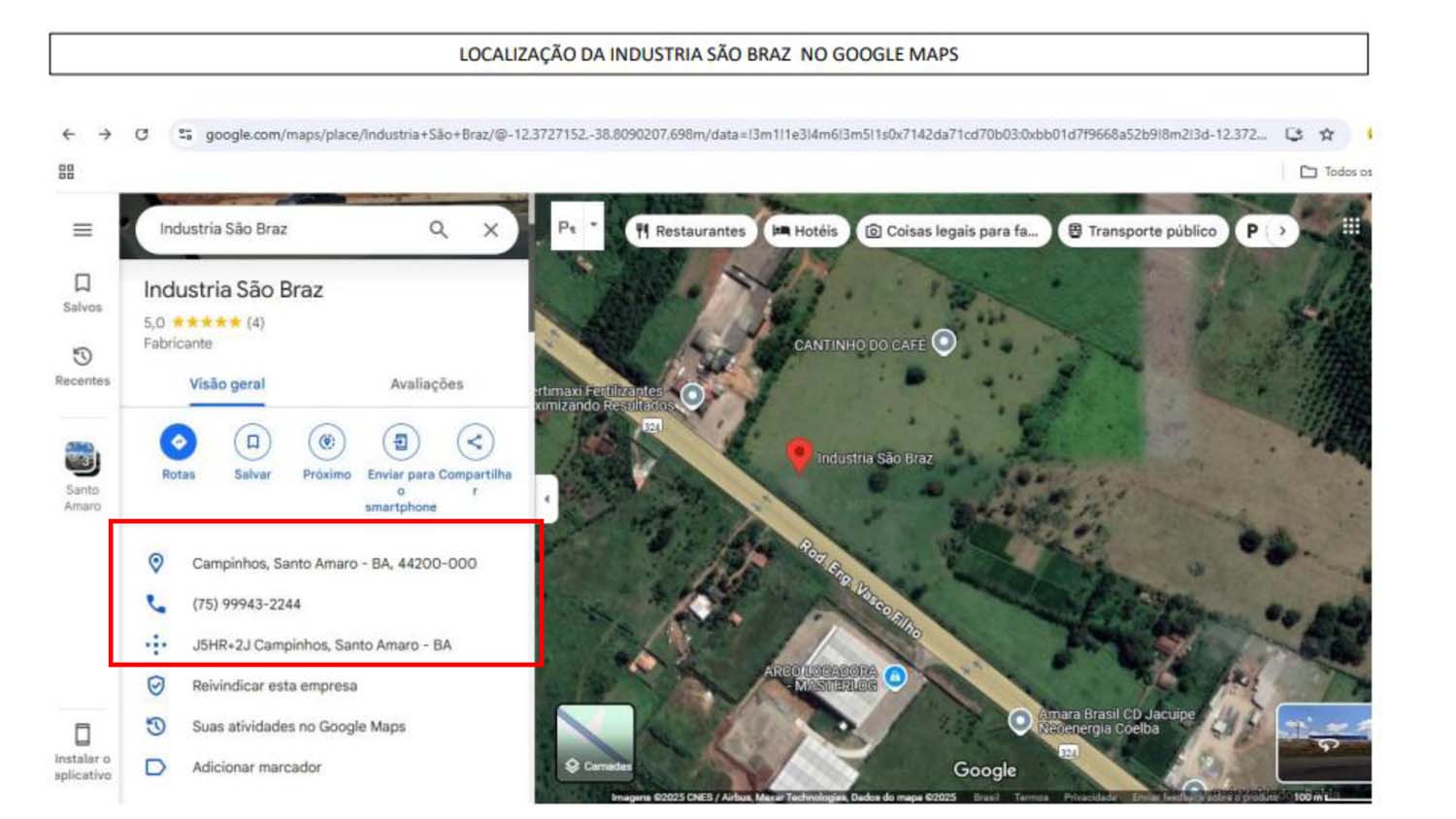This screenshot has width=1456, height=819.
Task: Click the Fertimaxi Fertilizantes map marker
Action: click(x=692, y=395)
